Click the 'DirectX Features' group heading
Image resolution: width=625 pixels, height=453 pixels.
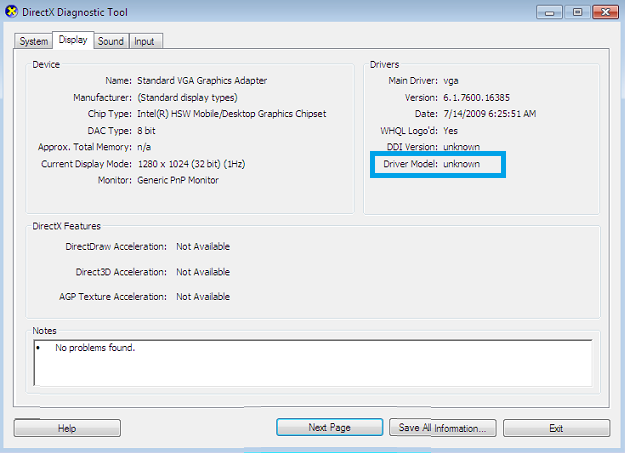click(67, 226)
